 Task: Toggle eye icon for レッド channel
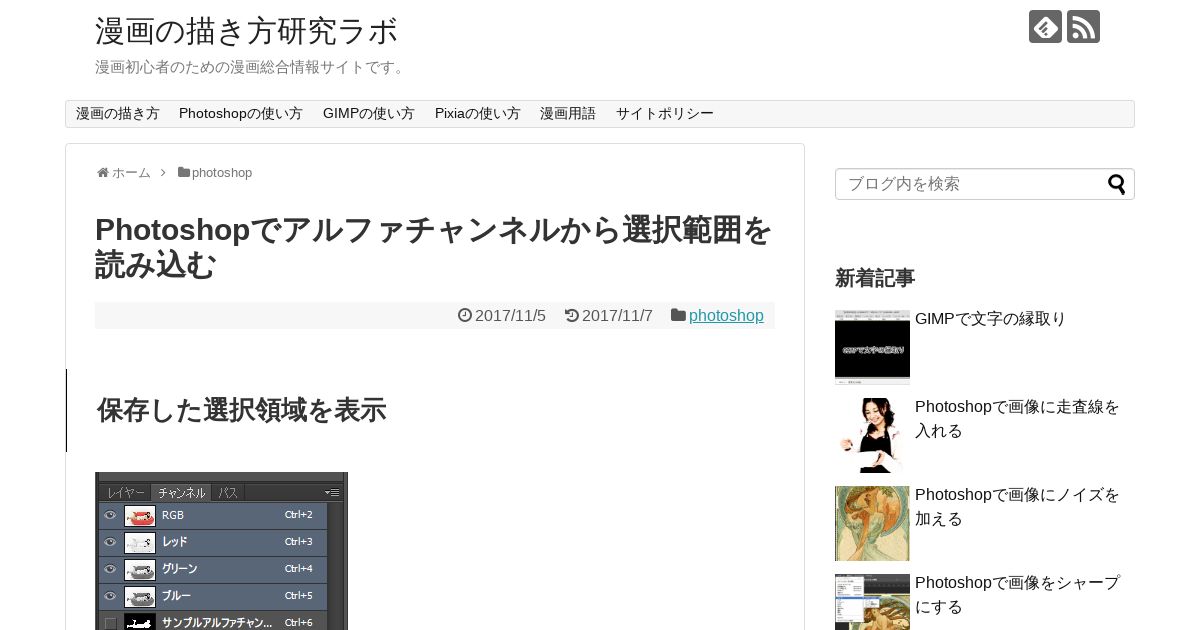110,543
